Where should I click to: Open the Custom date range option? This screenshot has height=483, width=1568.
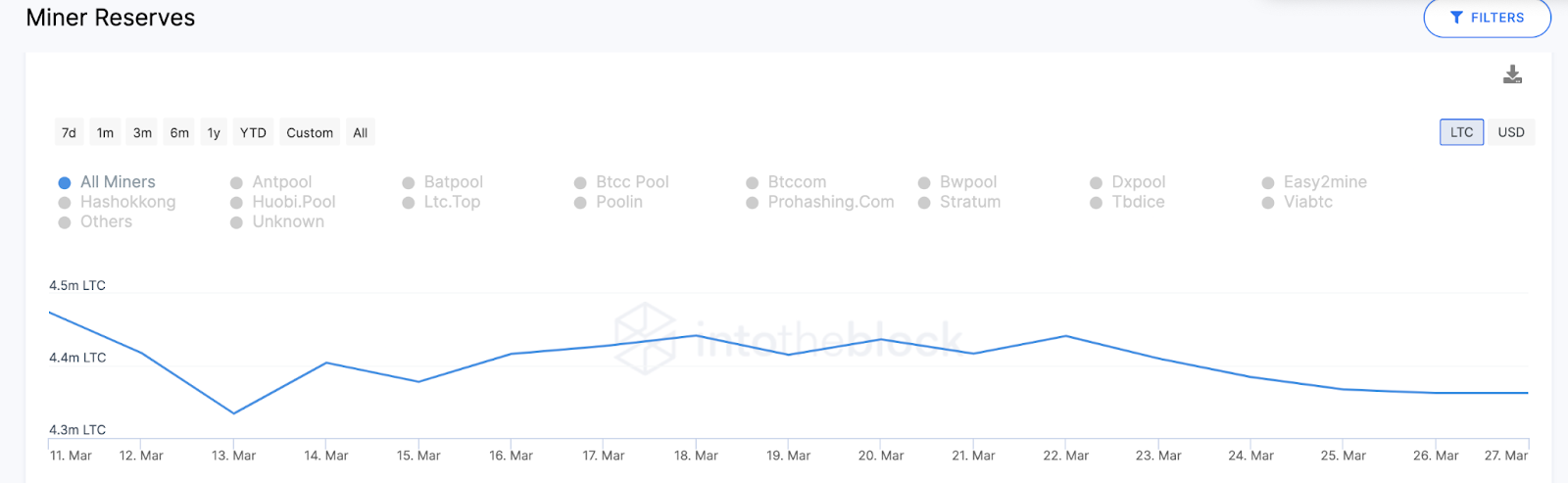pyautogui.click(x=310, y=132)
